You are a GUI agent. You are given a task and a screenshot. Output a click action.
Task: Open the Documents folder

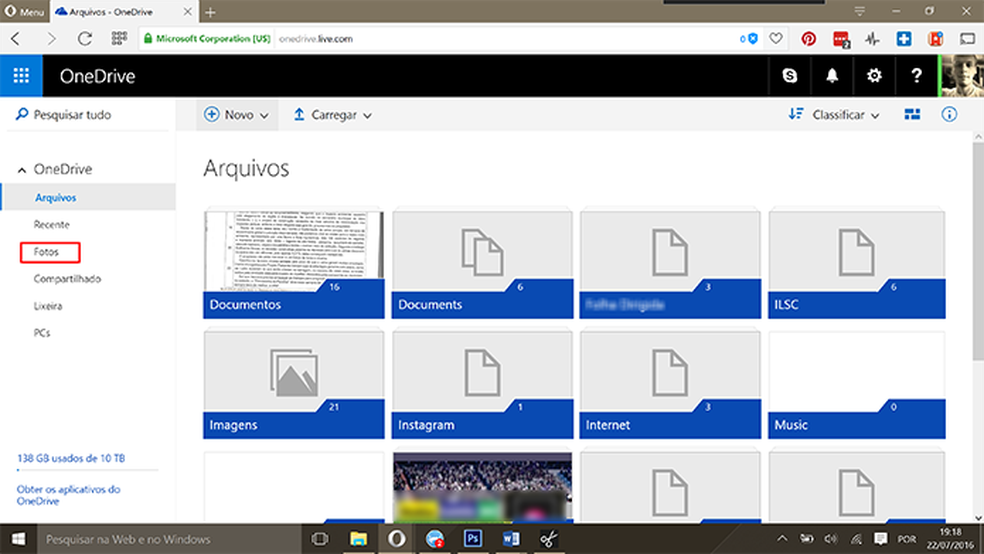click(482, 265)
